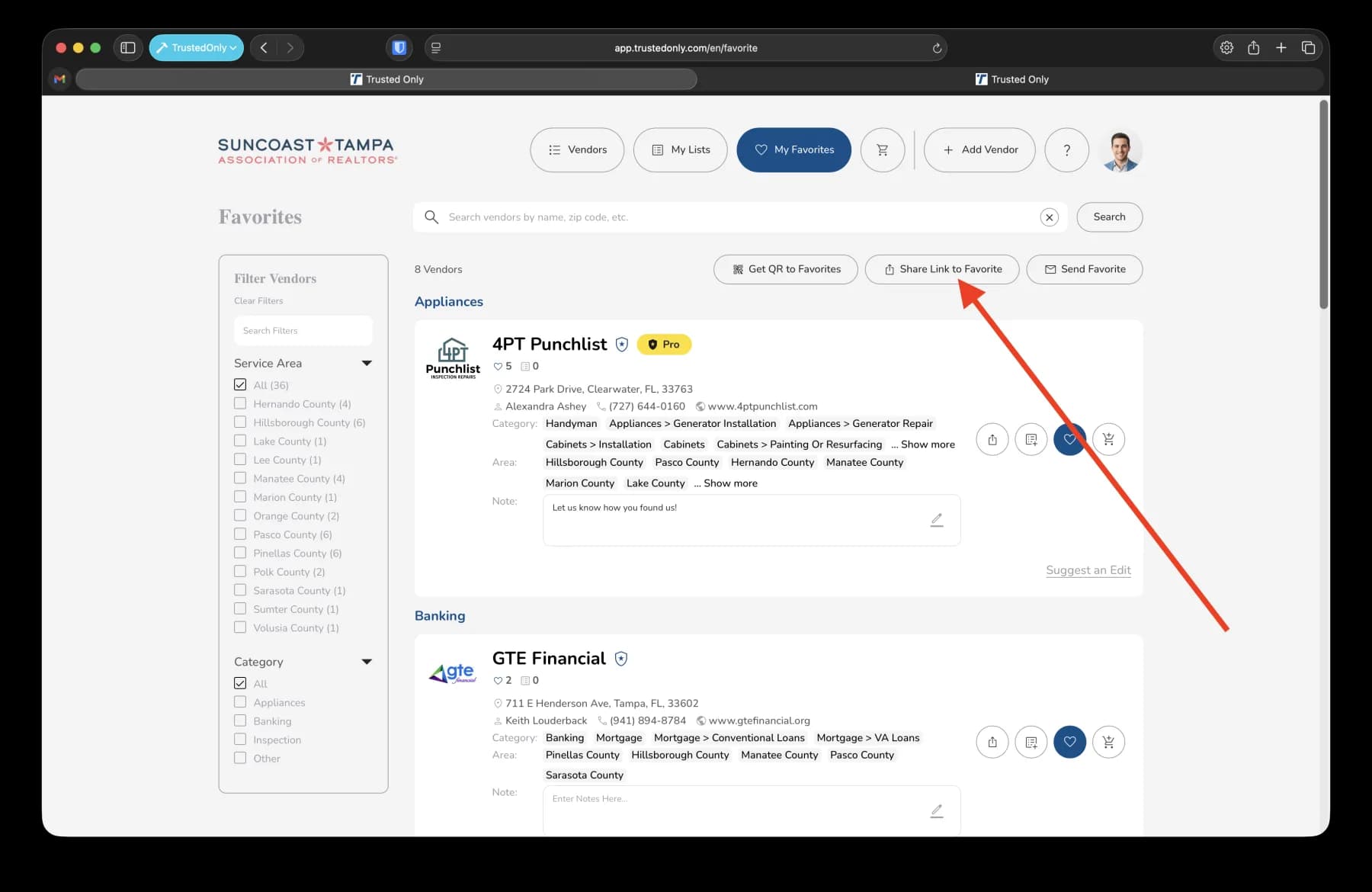
Task: Go back with Safari back arrow
Action: 264,47
